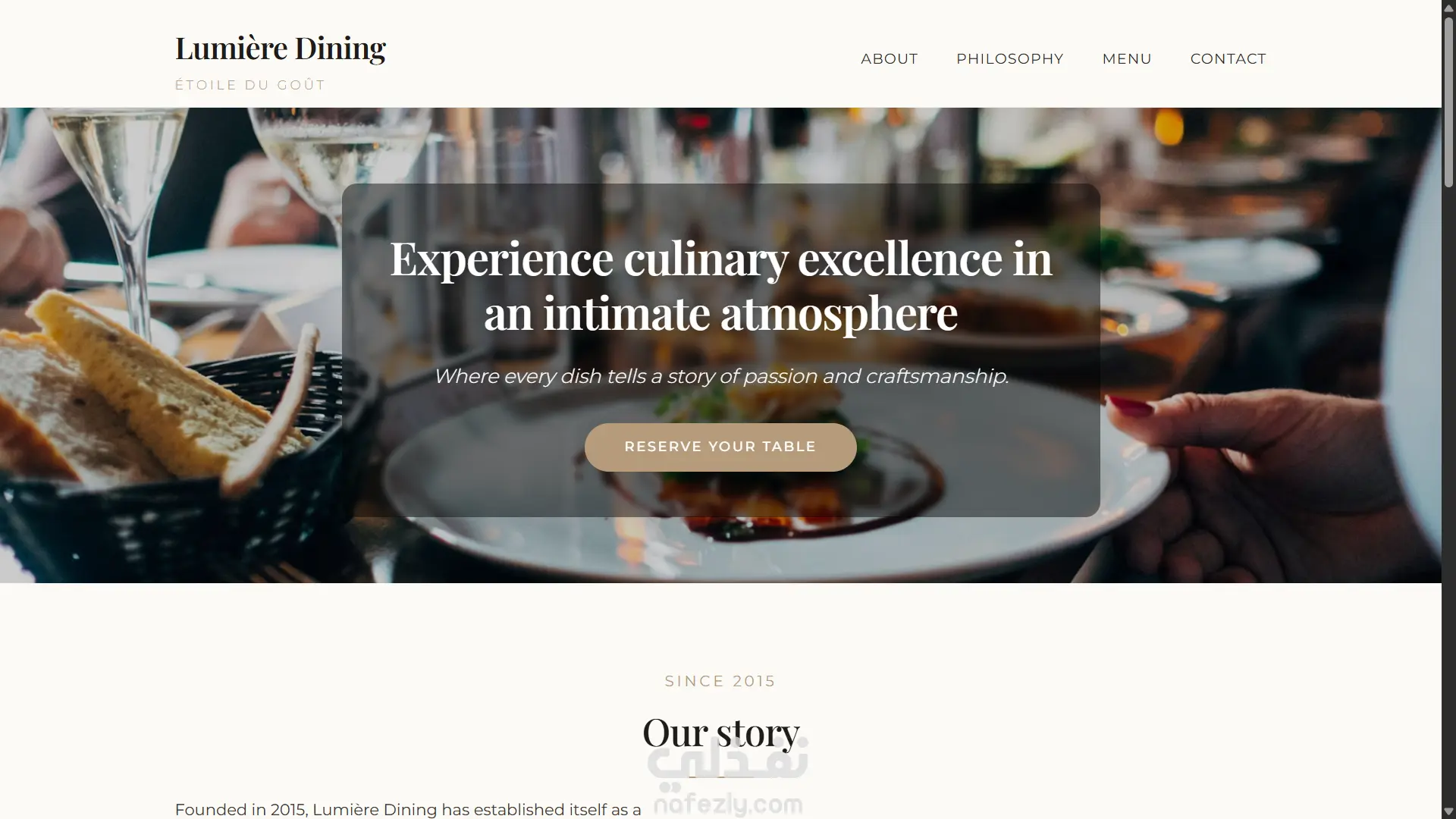This screenshot has height=819, width=1456.
Task: Click the scrollbar up arrow
Action: point(1448,8)
